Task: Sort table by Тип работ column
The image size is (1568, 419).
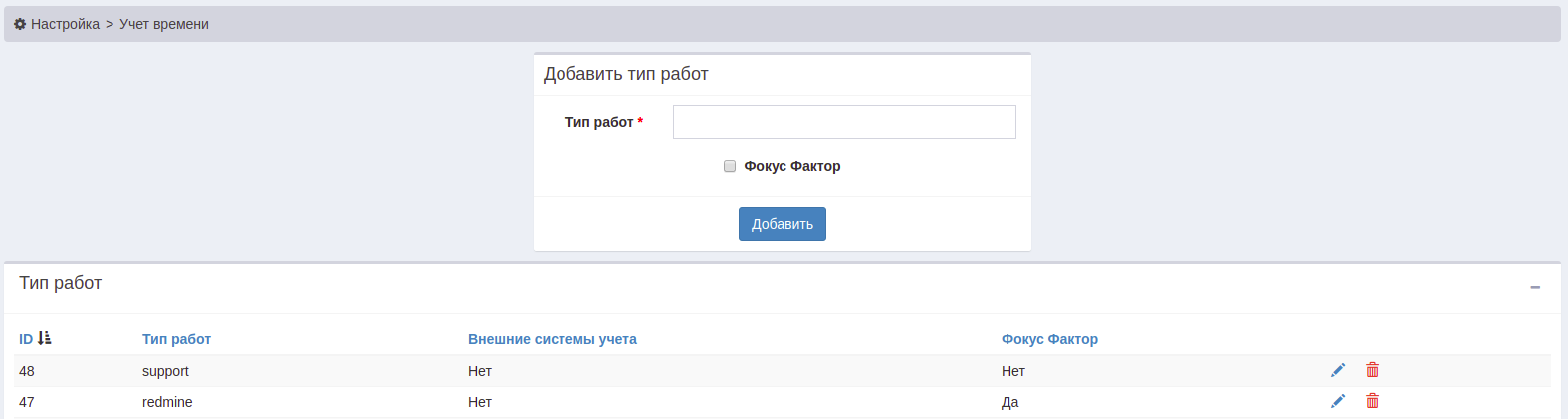Action: coord(176,339)
